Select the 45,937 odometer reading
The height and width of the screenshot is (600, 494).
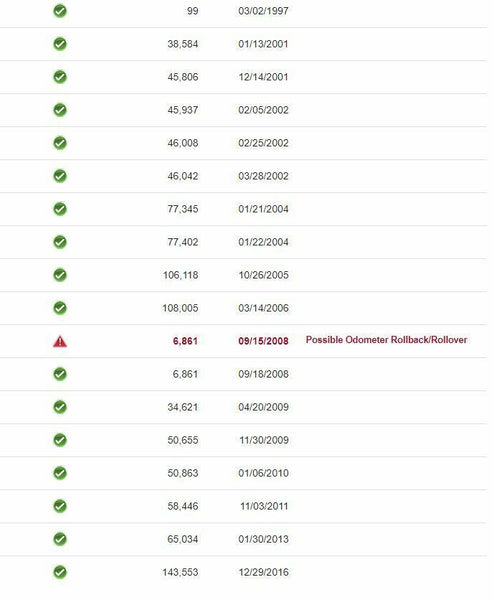183,110
